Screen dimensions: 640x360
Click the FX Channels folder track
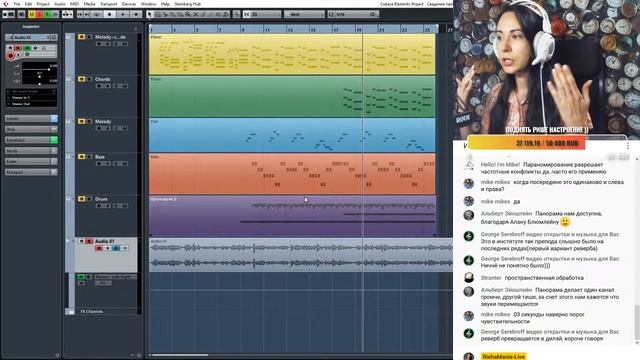tap(92, 311)
